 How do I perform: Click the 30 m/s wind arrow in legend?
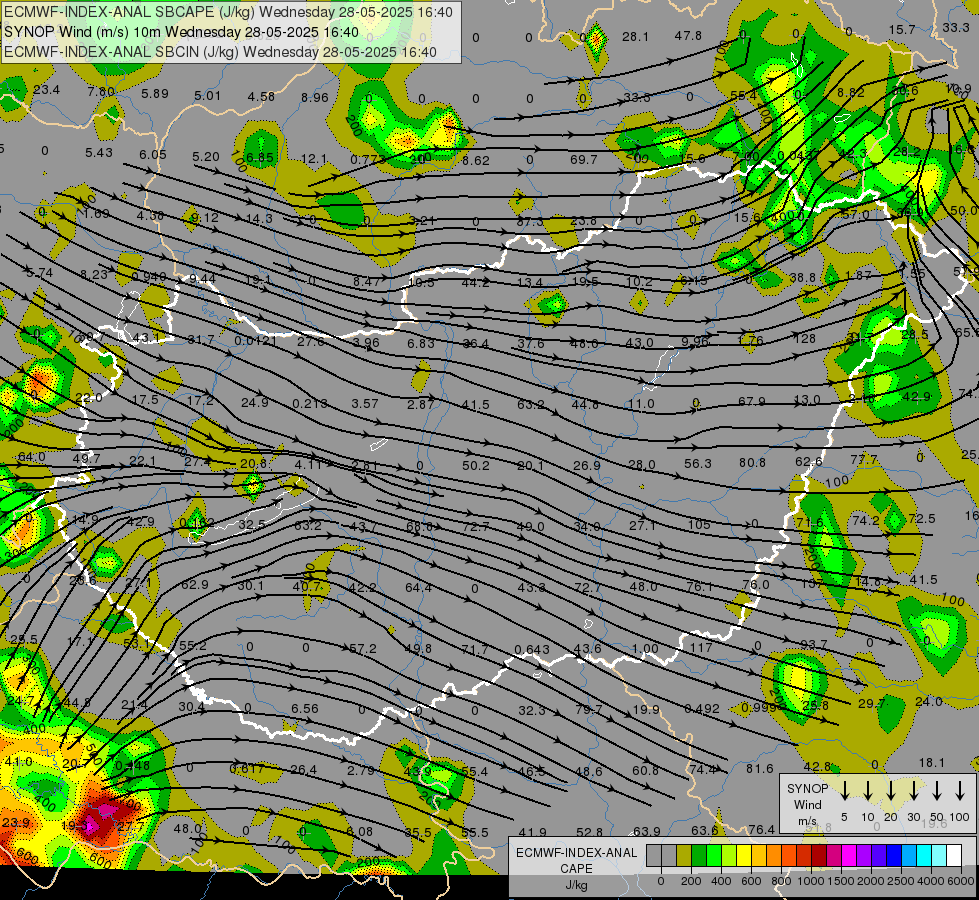[913, 791]
